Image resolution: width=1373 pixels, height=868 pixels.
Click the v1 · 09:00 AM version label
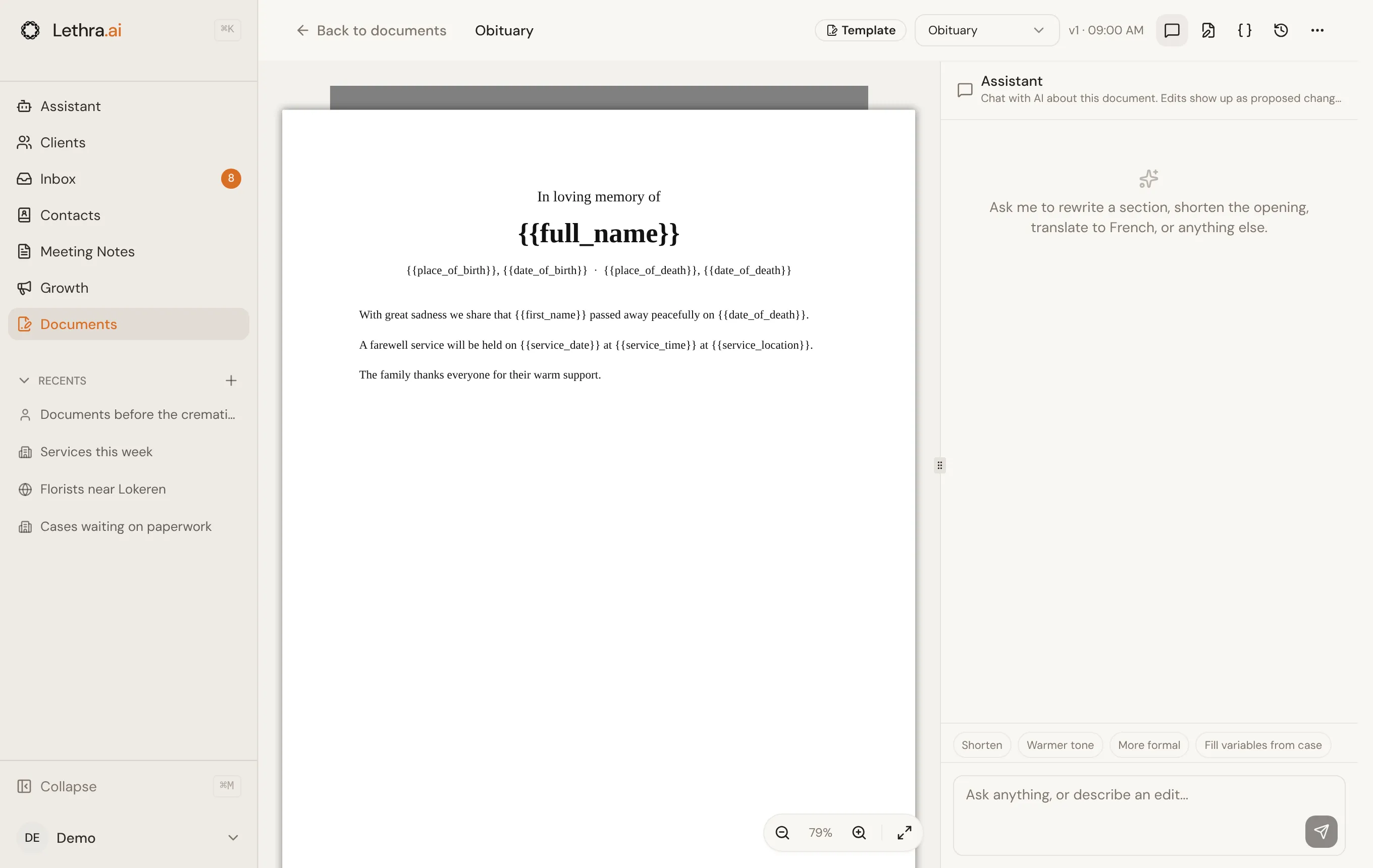1106,30
